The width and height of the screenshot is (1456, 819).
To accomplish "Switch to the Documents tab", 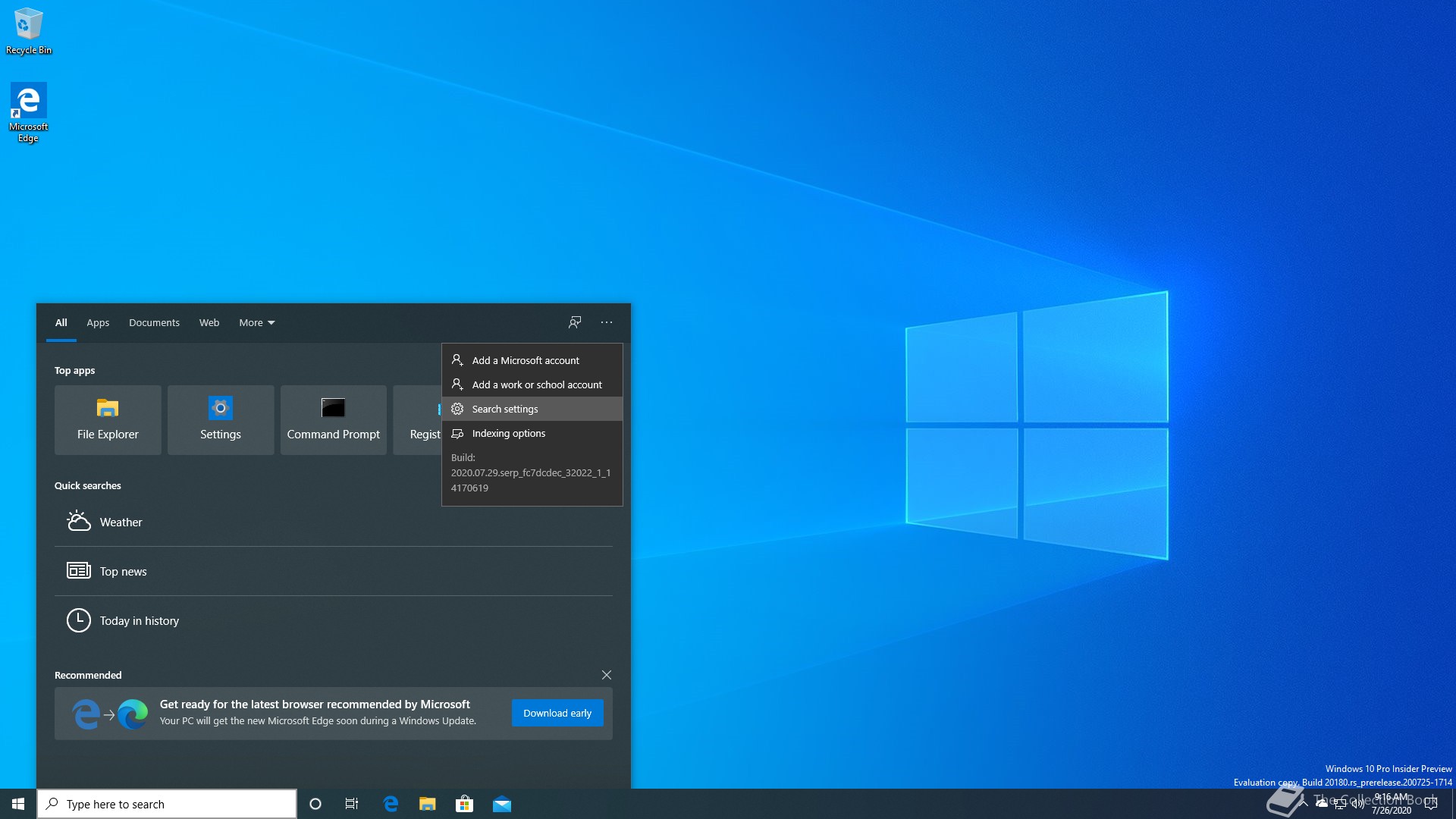I will [x=154, y=322].
